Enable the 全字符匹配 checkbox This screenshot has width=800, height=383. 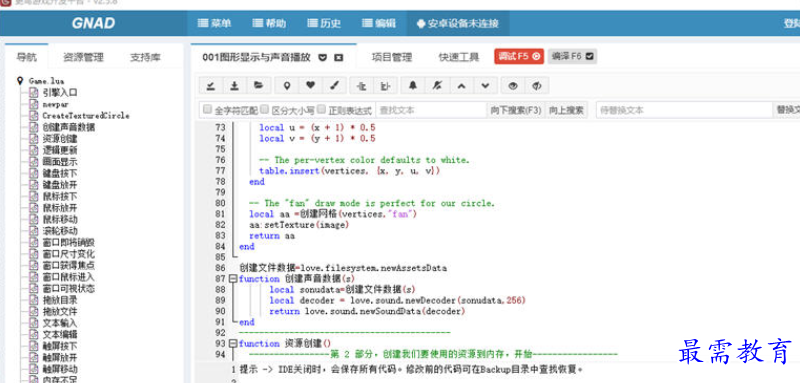click(207, 109)
